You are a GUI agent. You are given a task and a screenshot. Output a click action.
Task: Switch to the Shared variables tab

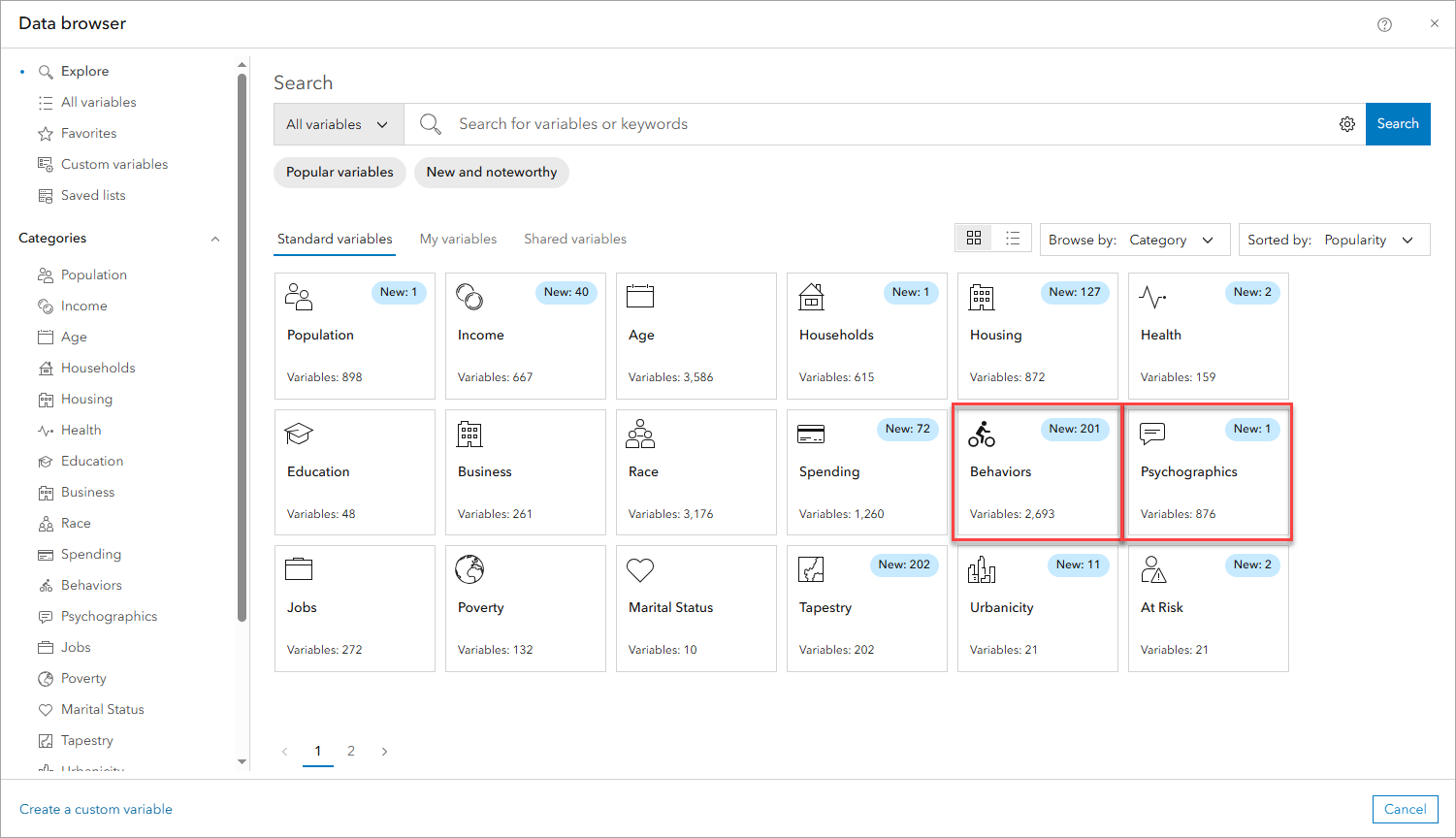pos(575,239)
